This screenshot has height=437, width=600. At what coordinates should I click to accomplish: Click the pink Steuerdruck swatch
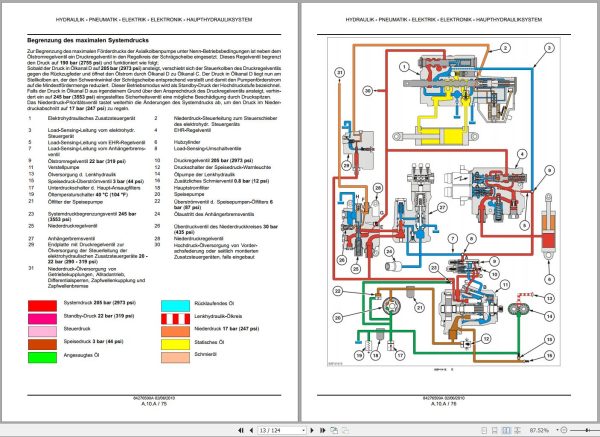click(42, 331)
